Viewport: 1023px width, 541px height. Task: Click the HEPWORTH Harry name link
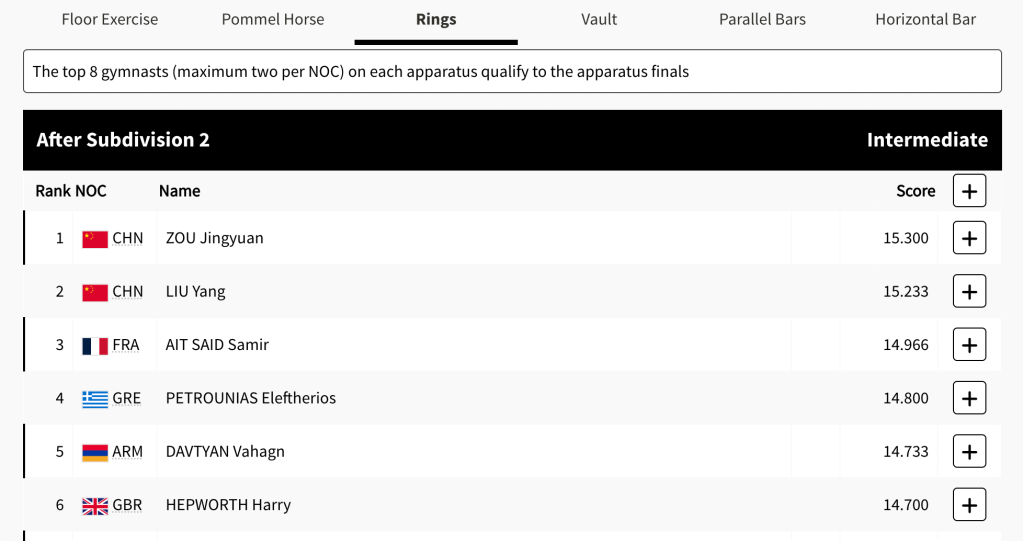coord(228,505)
